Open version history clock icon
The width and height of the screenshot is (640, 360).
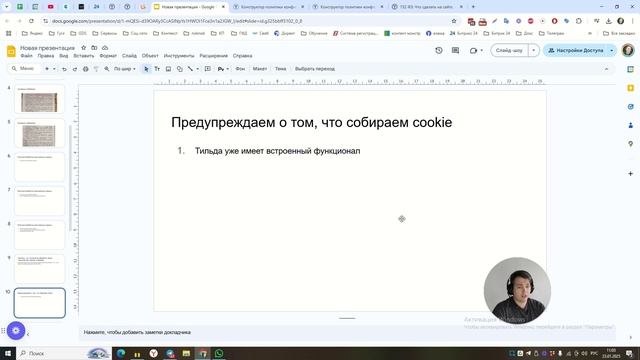[x=439, y=50]
